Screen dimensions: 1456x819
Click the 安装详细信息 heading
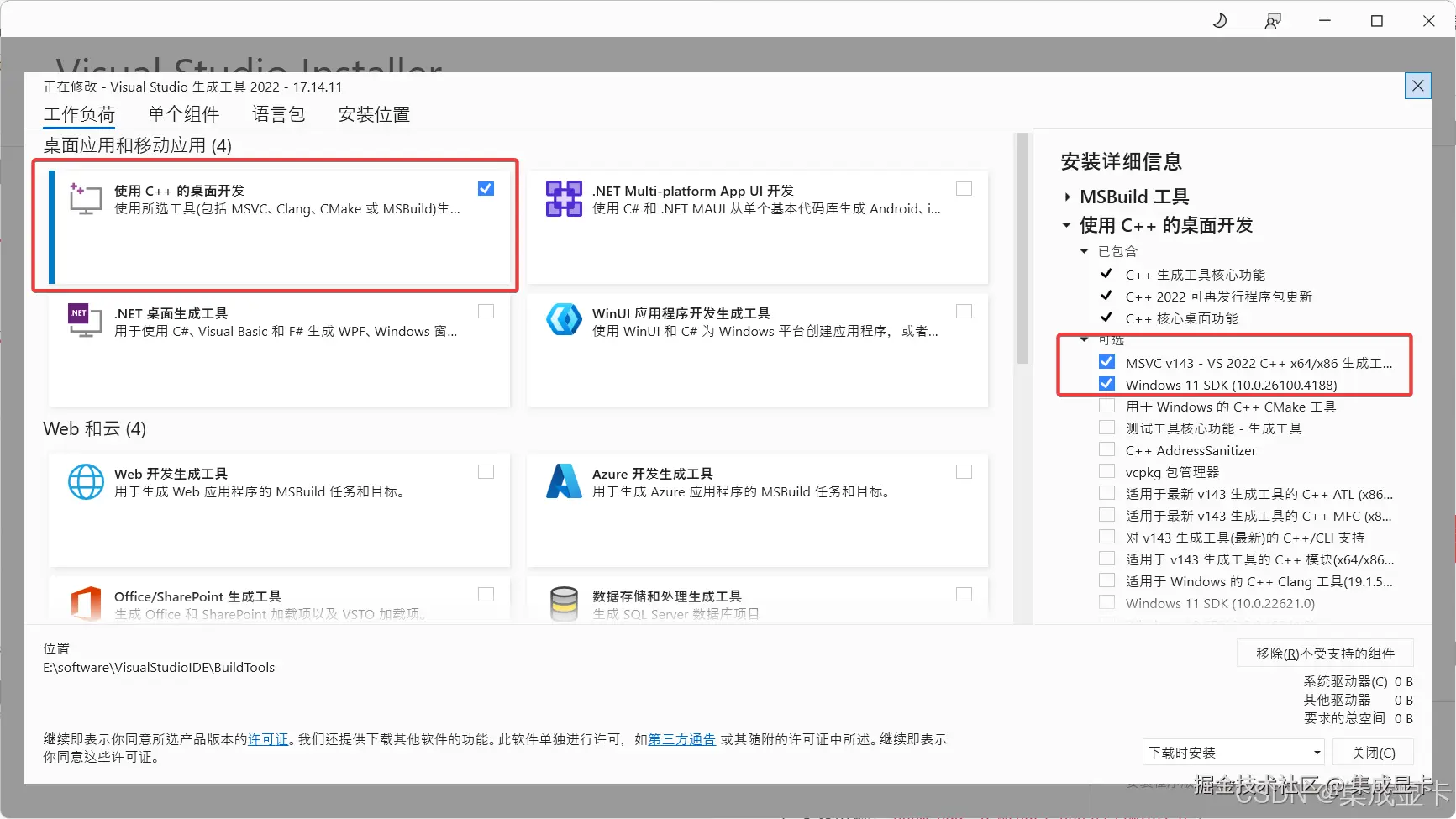click(1121, 161)
